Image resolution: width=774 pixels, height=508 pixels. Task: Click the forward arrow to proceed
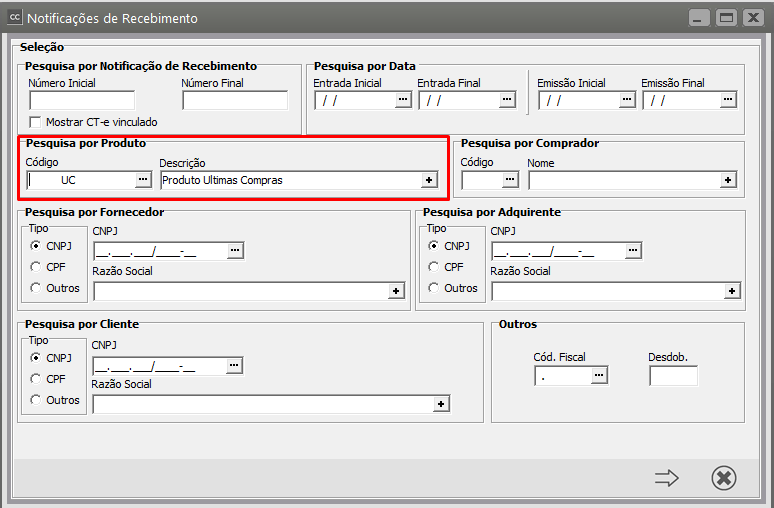[x=666, y=479]
